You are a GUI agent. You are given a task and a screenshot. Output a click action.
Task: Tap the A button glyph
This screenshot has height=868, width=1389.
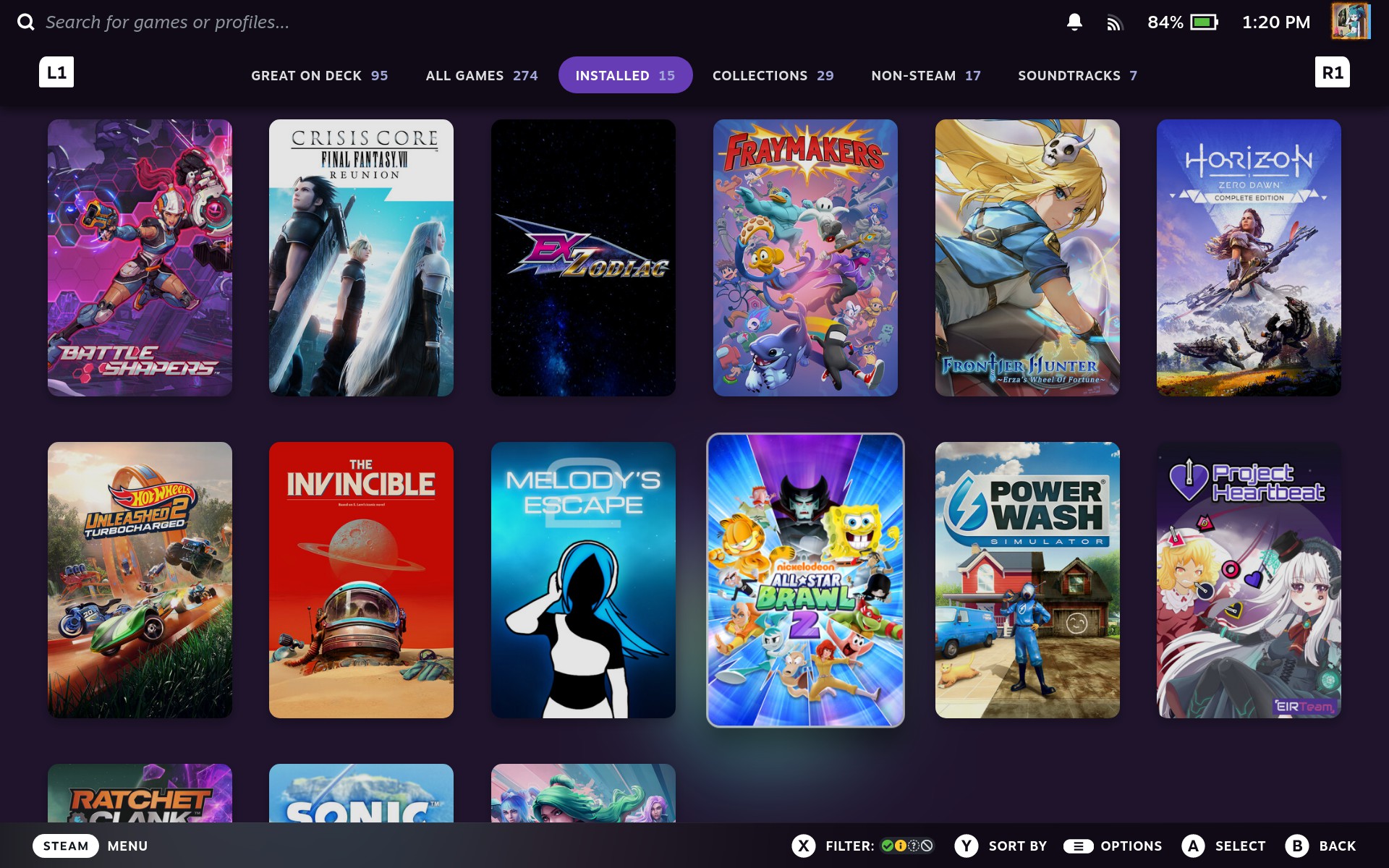click(1193, 846)
